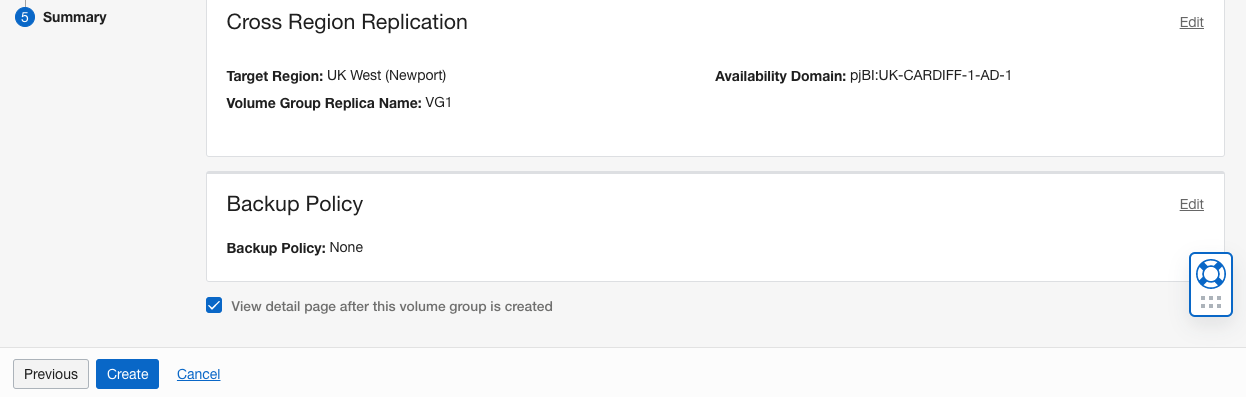This screenshot has height=397, width=1246.
Task: Select the availability domain 'pjBI:UK-CARDIFF-1-AD-1'
Action: pyautogui.click(x=931, y=75)
